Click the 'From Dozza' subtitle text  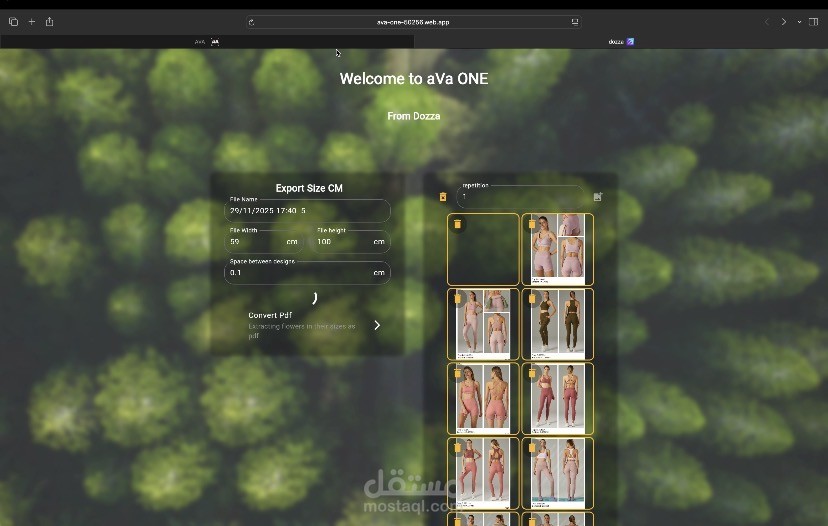point(413,116)
